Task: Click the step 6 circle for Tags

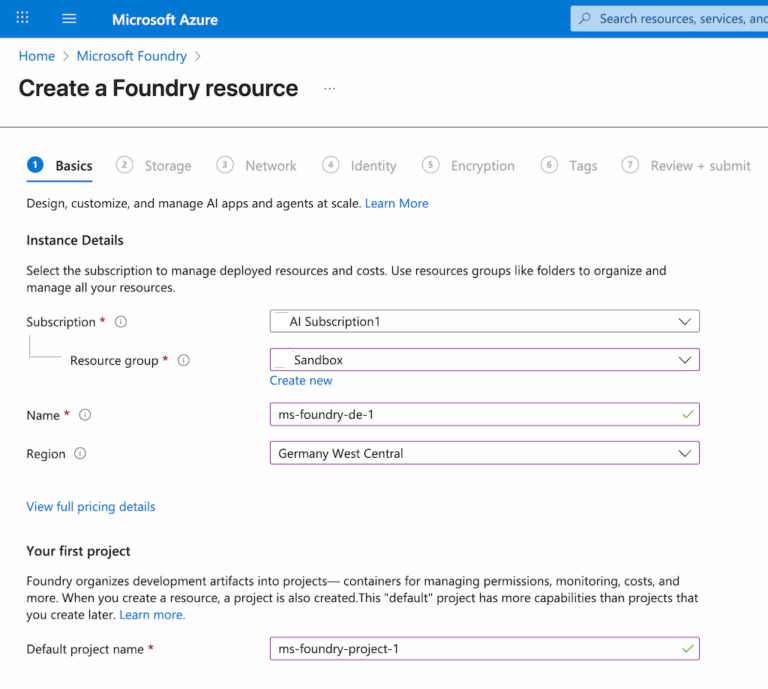Action: coord(549,165)
